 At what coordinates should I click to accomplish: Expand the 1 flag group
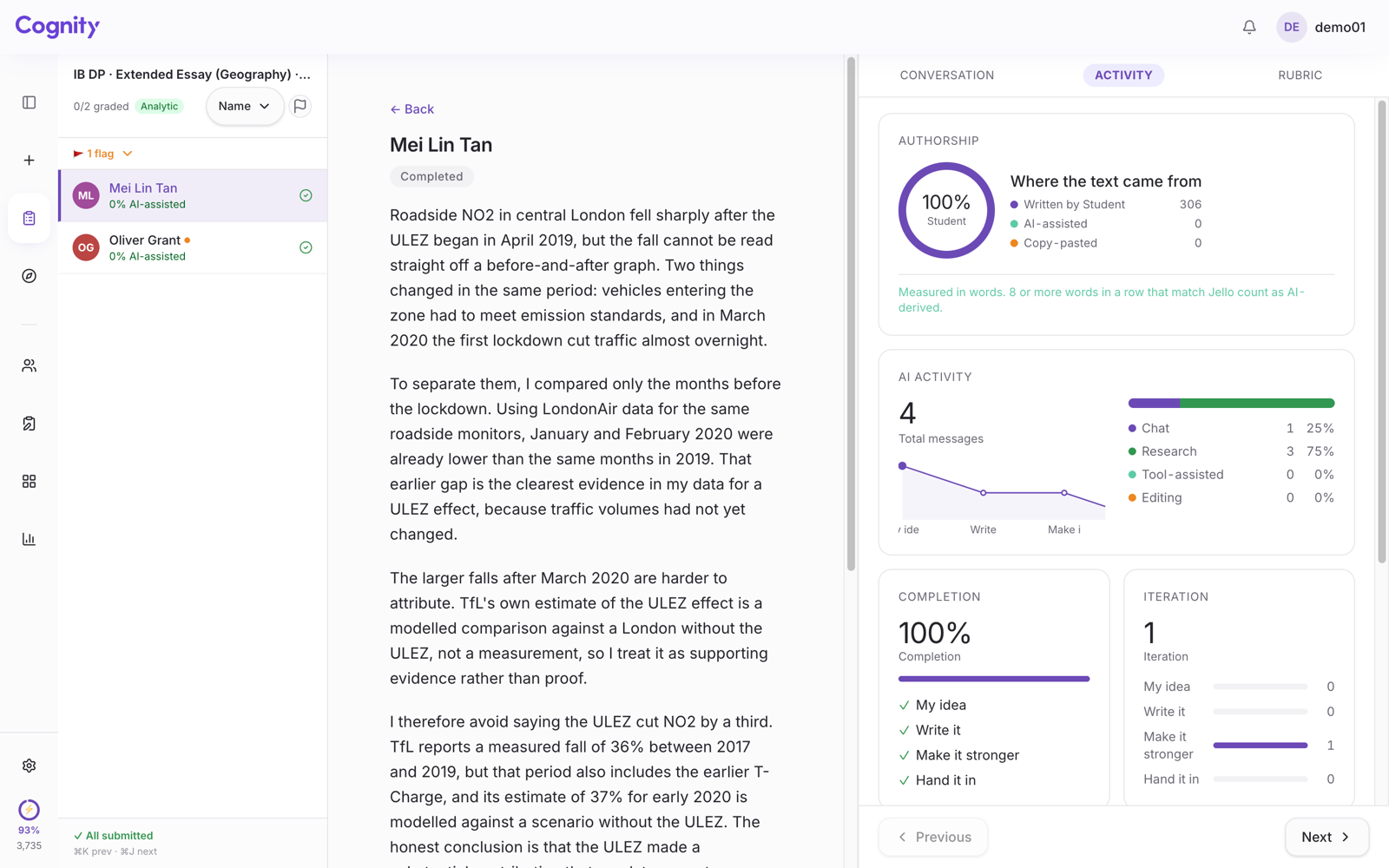click(103, 154)
